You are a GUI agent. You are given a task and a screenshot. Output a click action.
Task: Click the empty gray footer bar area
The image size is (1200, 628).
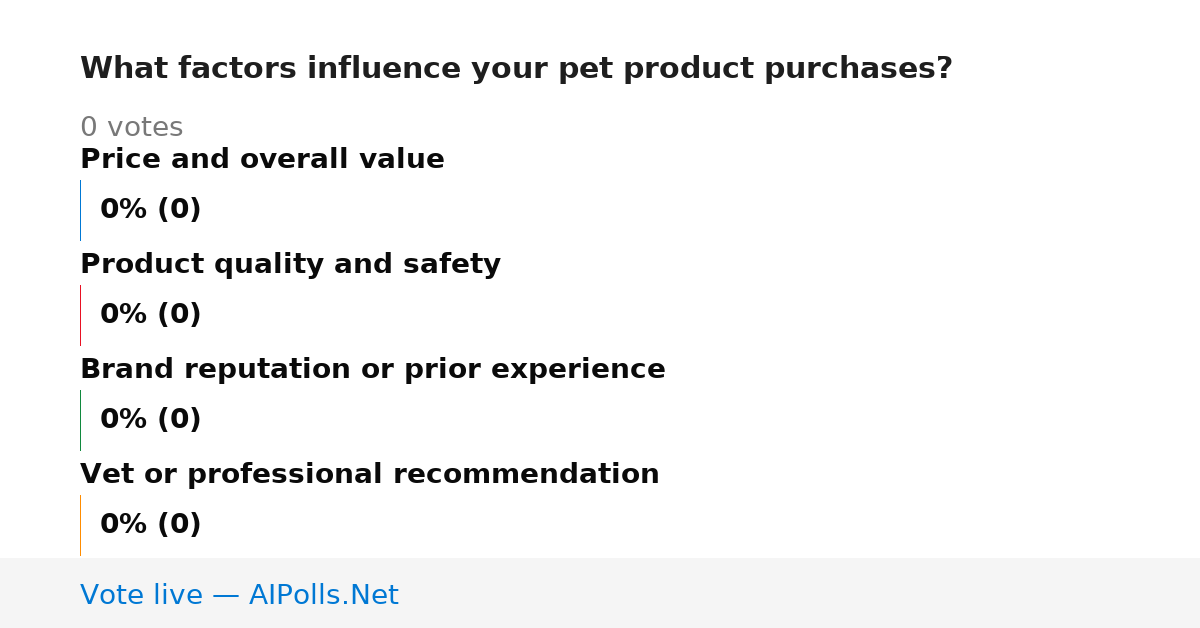pos(800,593)
